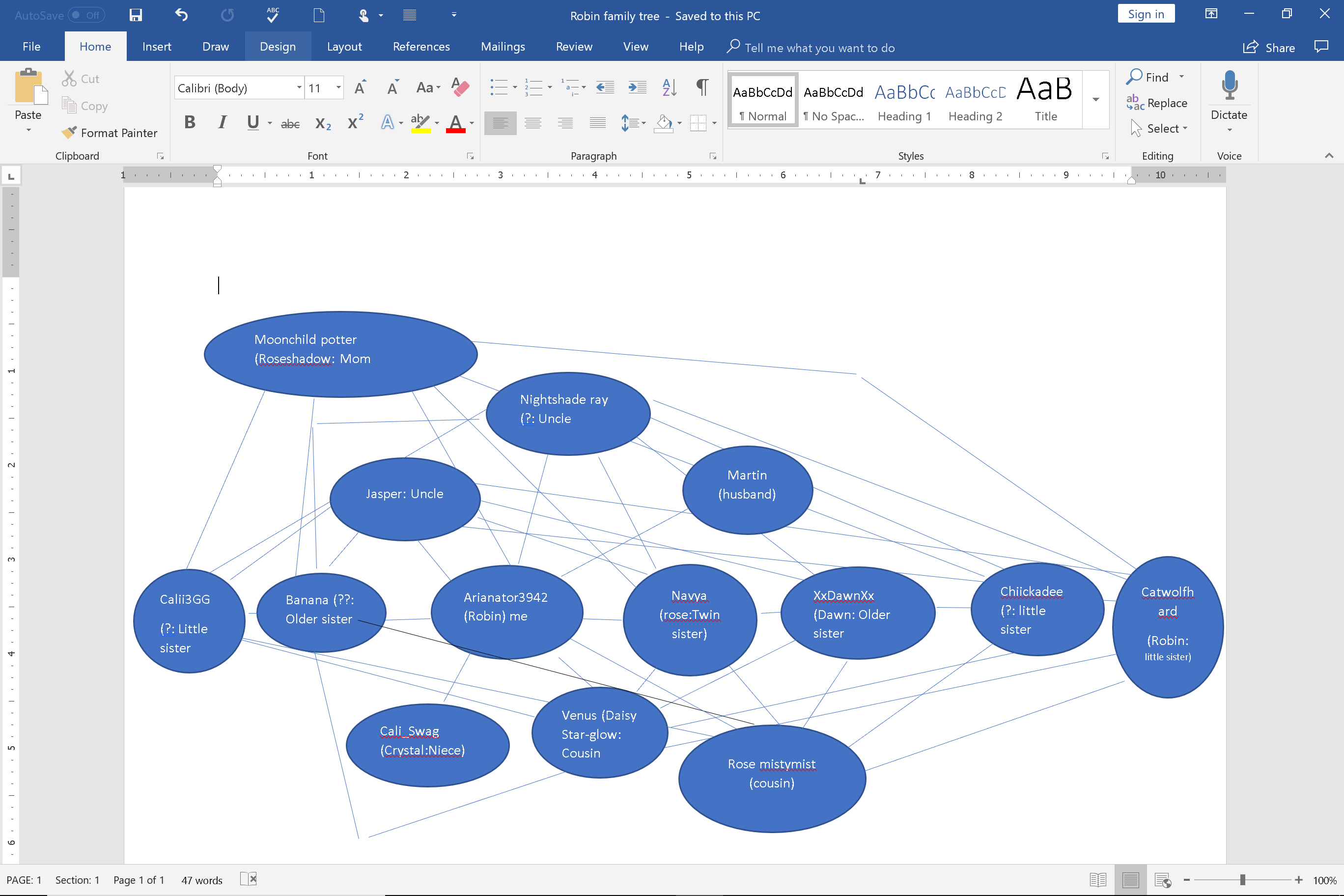Image resolution: width=1344 pixels, height=896 pixels.
Task: Show paragraph marks with pilcrow icon
Action: (x=702, y=87)
